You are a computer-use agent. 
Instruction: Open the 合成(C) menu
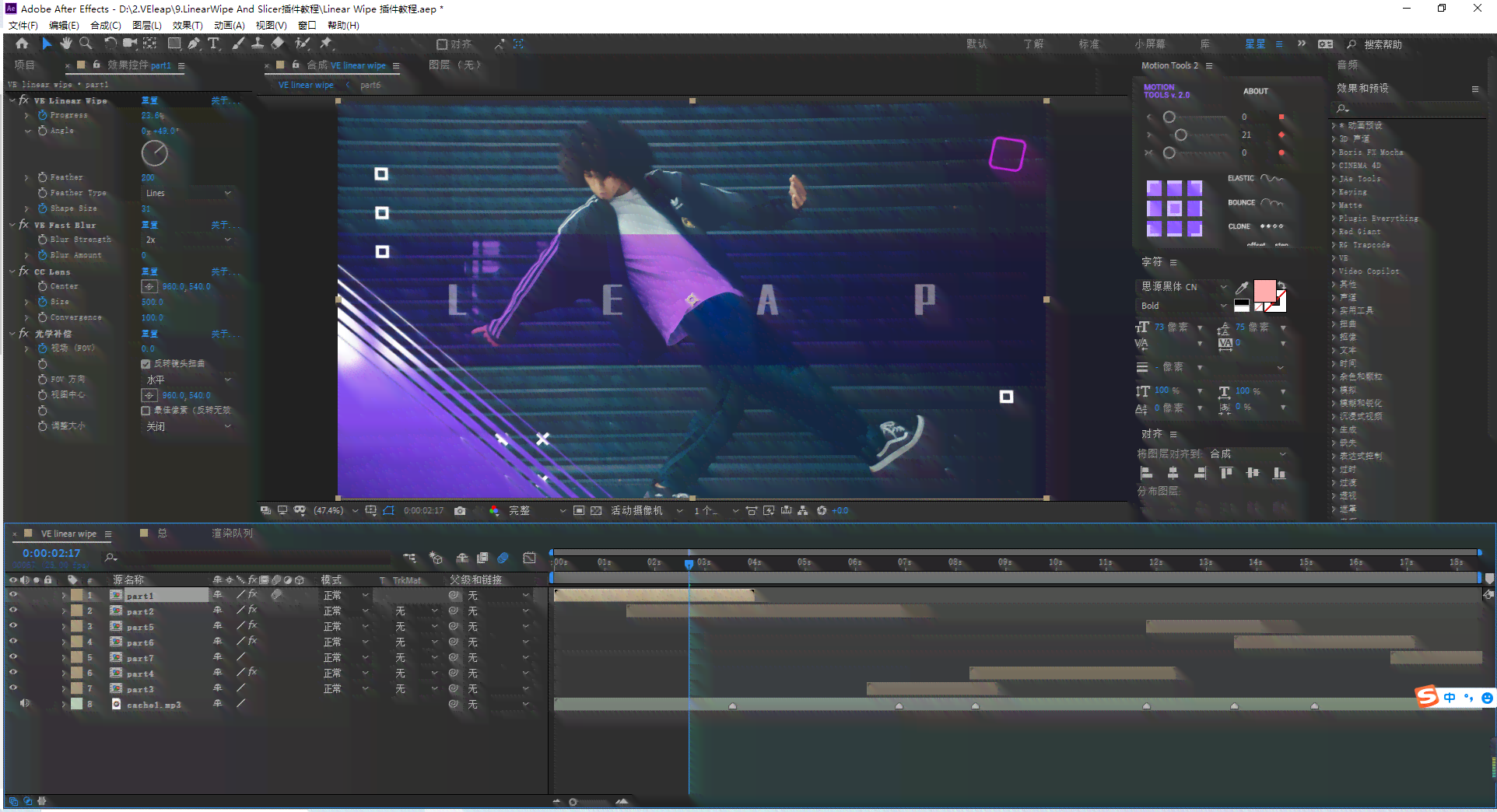[106, 26]
